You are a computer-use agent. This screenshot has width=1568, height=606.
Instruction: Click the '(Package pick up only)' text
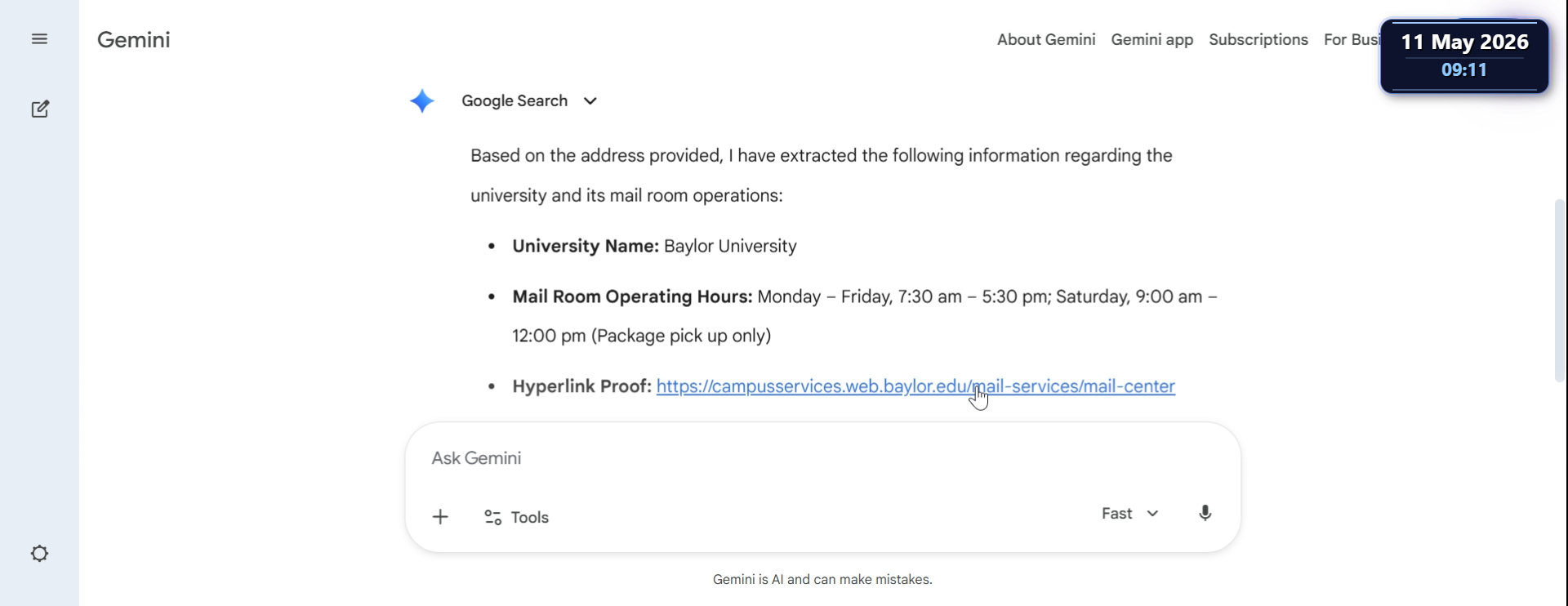pyautogui.click(x=681, y=336)
